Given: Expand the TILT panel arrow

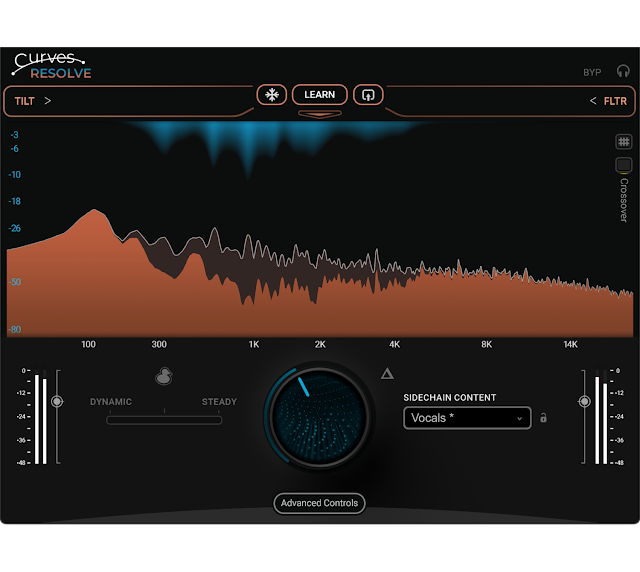Looking at the screenshot, I should click(48, 100).
